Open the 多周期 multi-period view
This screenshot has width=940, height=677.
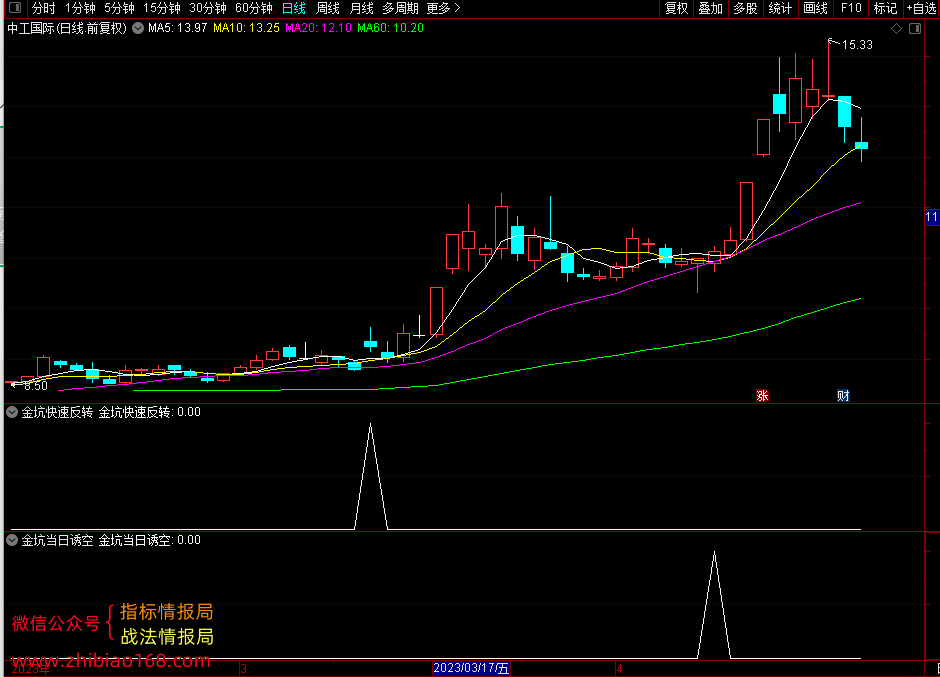point(400,8)
